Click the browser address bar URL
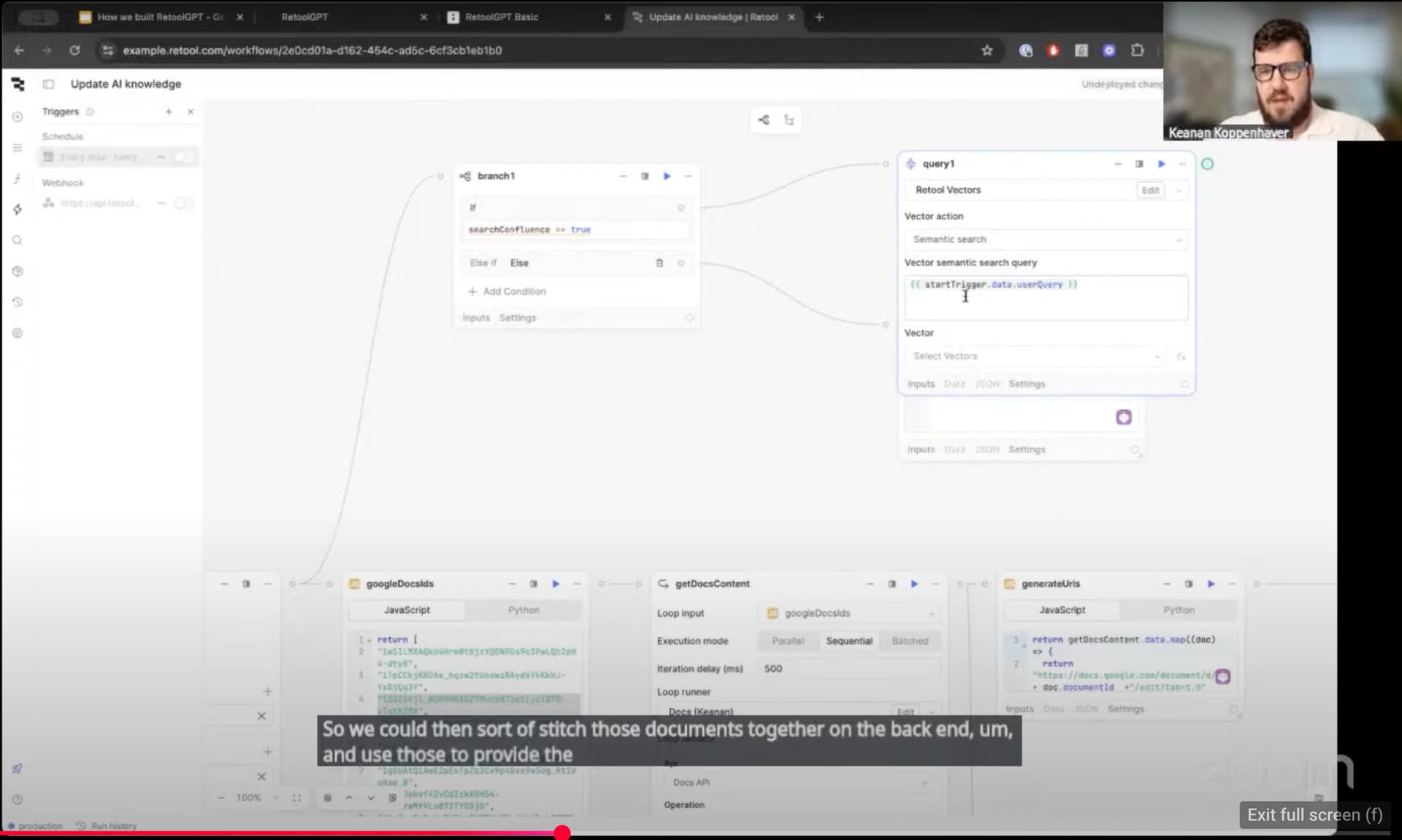This screenshot has width=1402, height=840. coord(312,50)
